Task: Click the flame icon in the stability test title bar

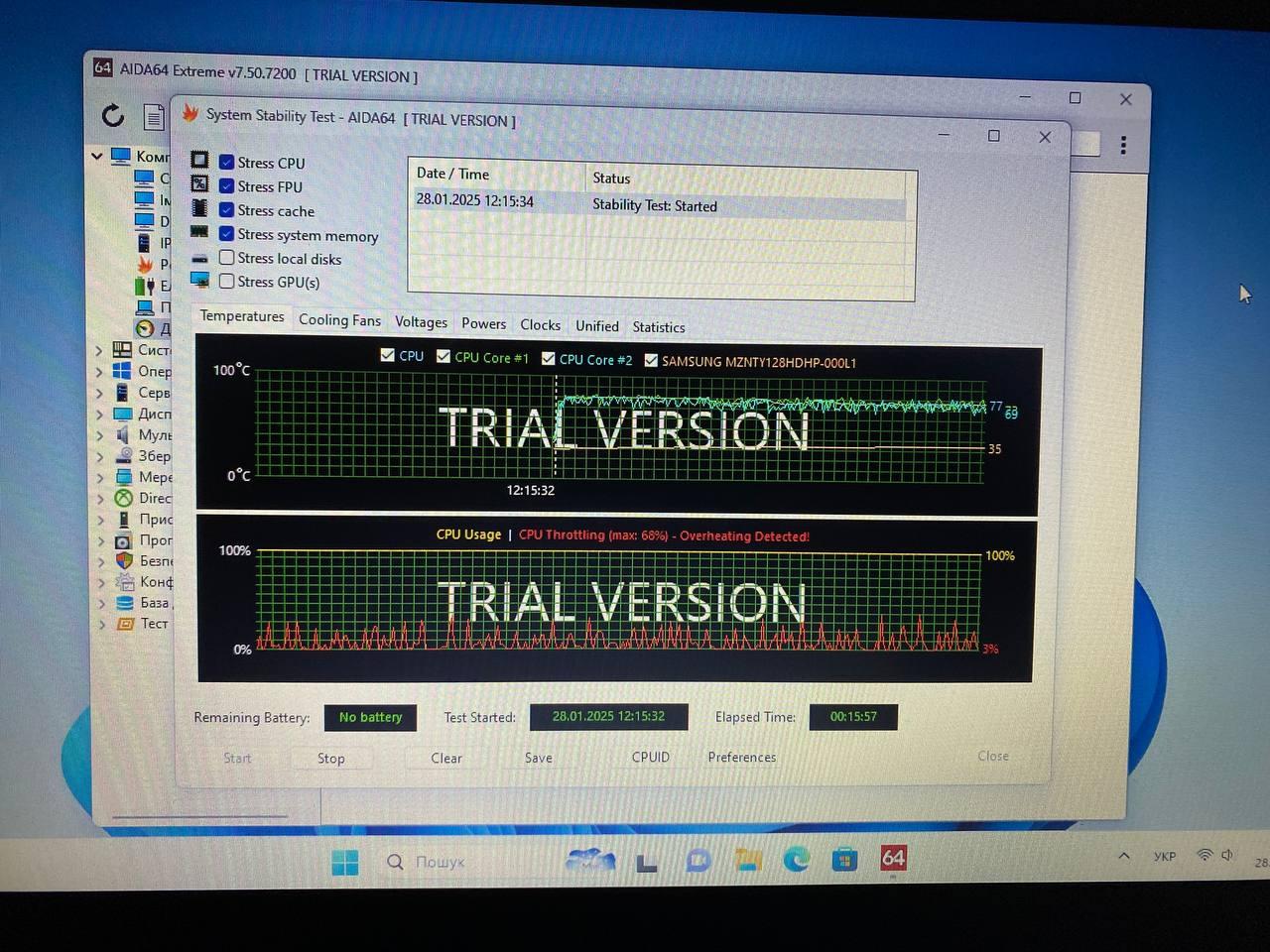Action: [x=190, y=113]
